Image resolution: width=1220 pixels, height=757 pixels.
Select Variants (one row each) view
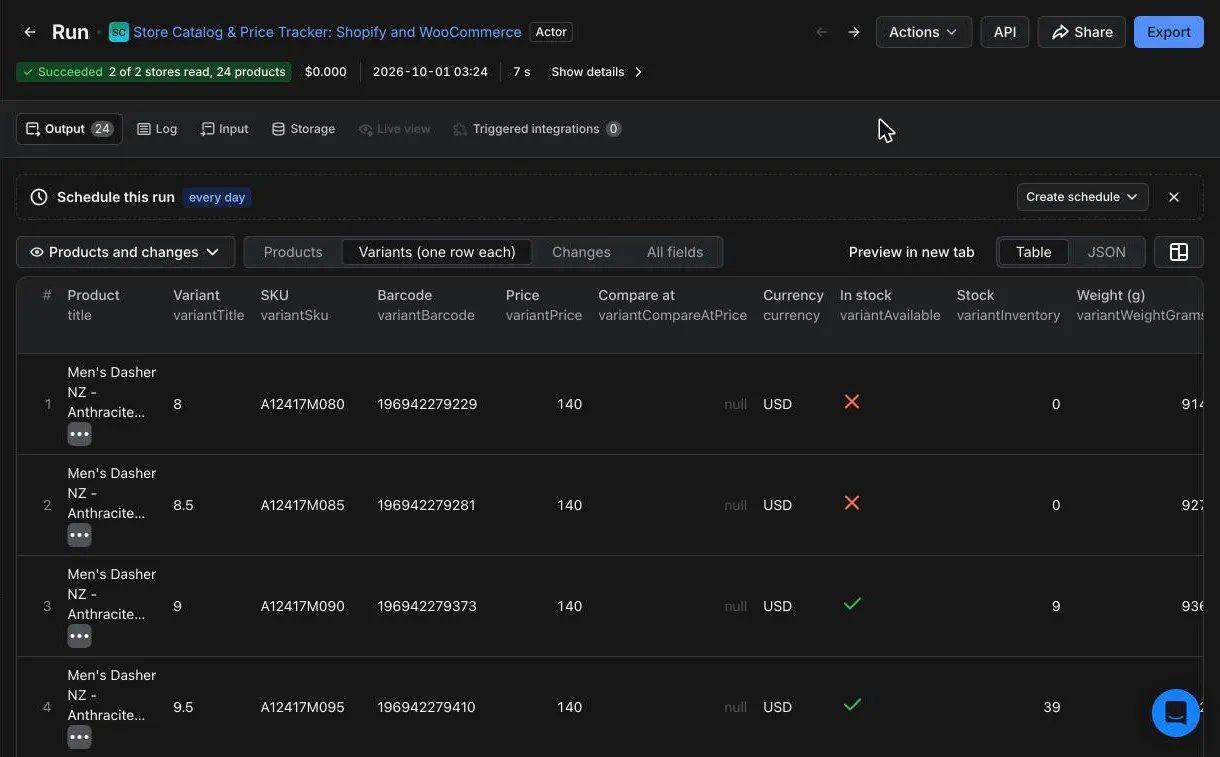point(437,252)
